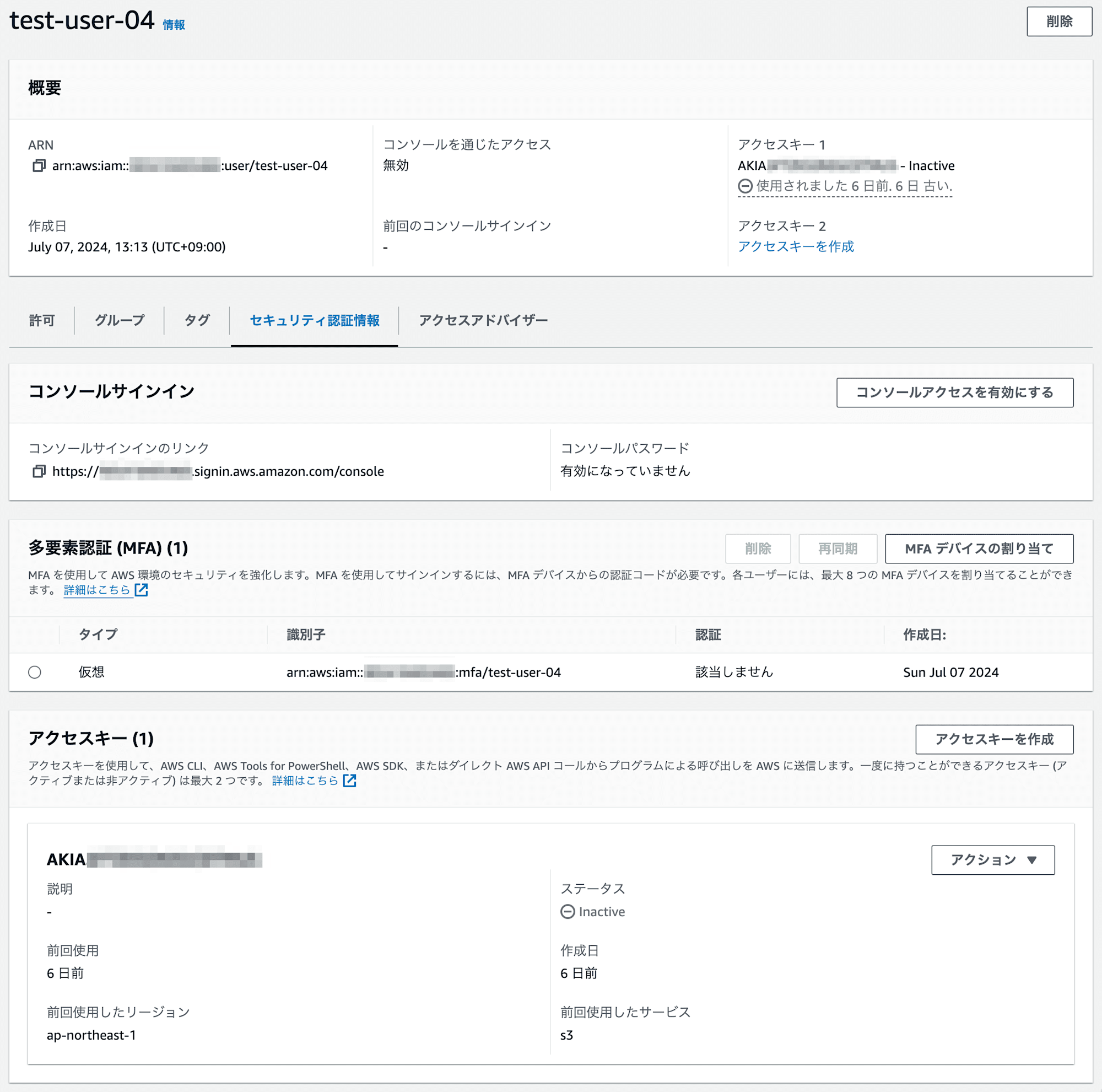Click the signin.aws.amazon.com/console URL text
The image size is (1102, 1092).
click(218, 471)
